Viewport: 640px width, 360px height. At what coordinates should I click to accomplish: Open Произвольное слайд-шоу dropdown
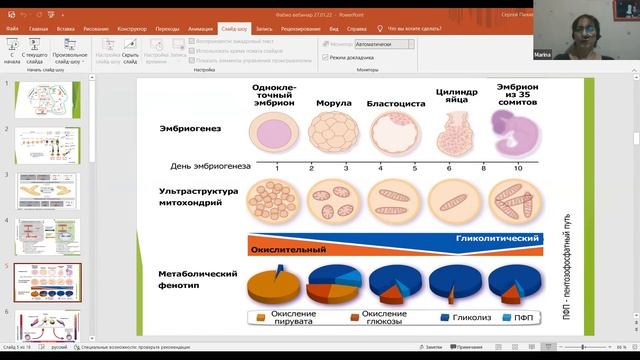pyautogui.click(x=70, y=51)
